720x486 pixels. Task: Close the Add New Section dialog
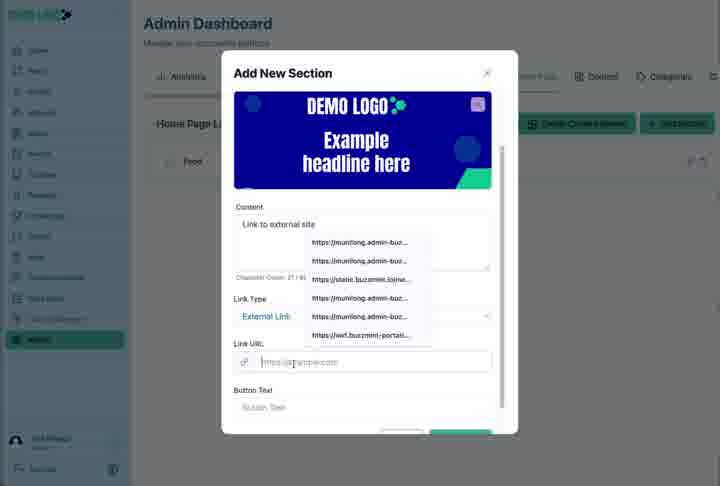(487, 73)
